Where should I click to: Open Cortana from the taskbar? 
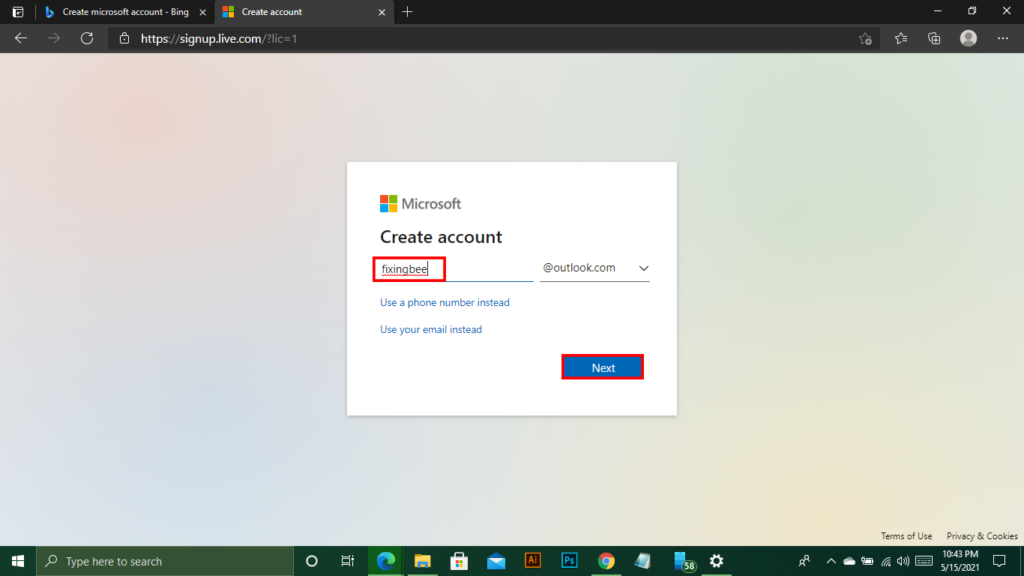point(312,561)
